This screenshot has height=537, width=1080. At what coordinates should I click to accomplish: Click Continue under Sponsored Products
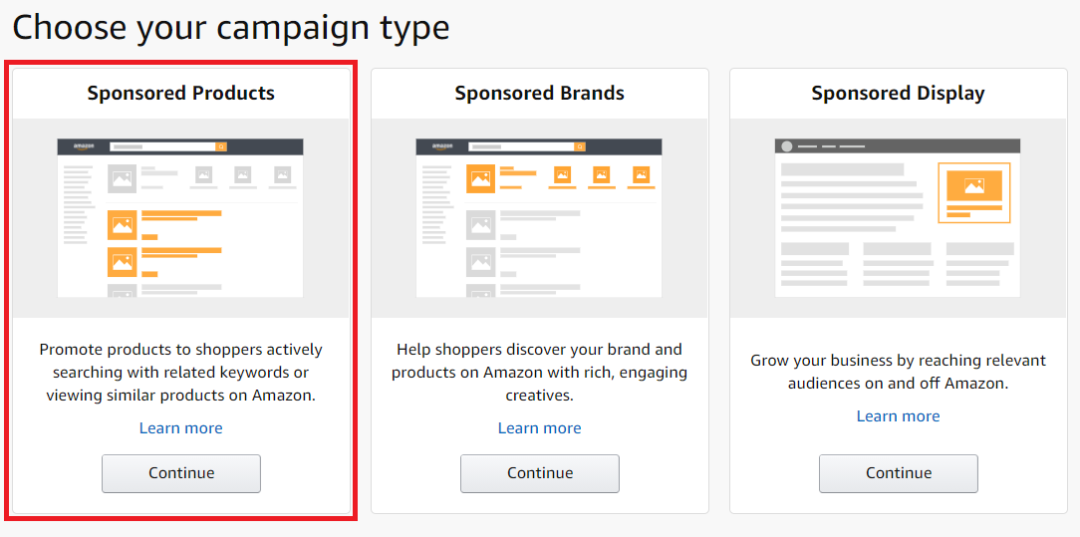pyautogui.click(x=181, y=473)
